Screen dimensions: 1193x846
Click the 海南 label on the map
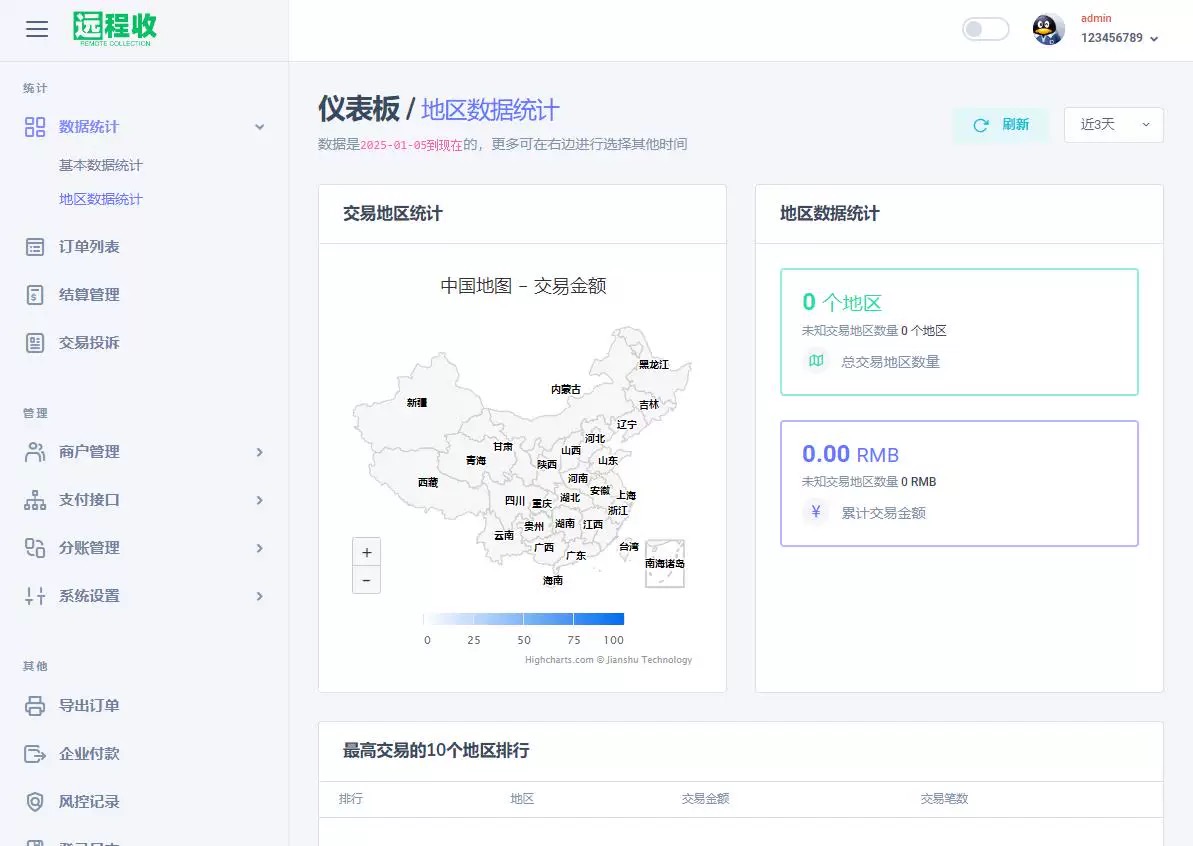553,580
